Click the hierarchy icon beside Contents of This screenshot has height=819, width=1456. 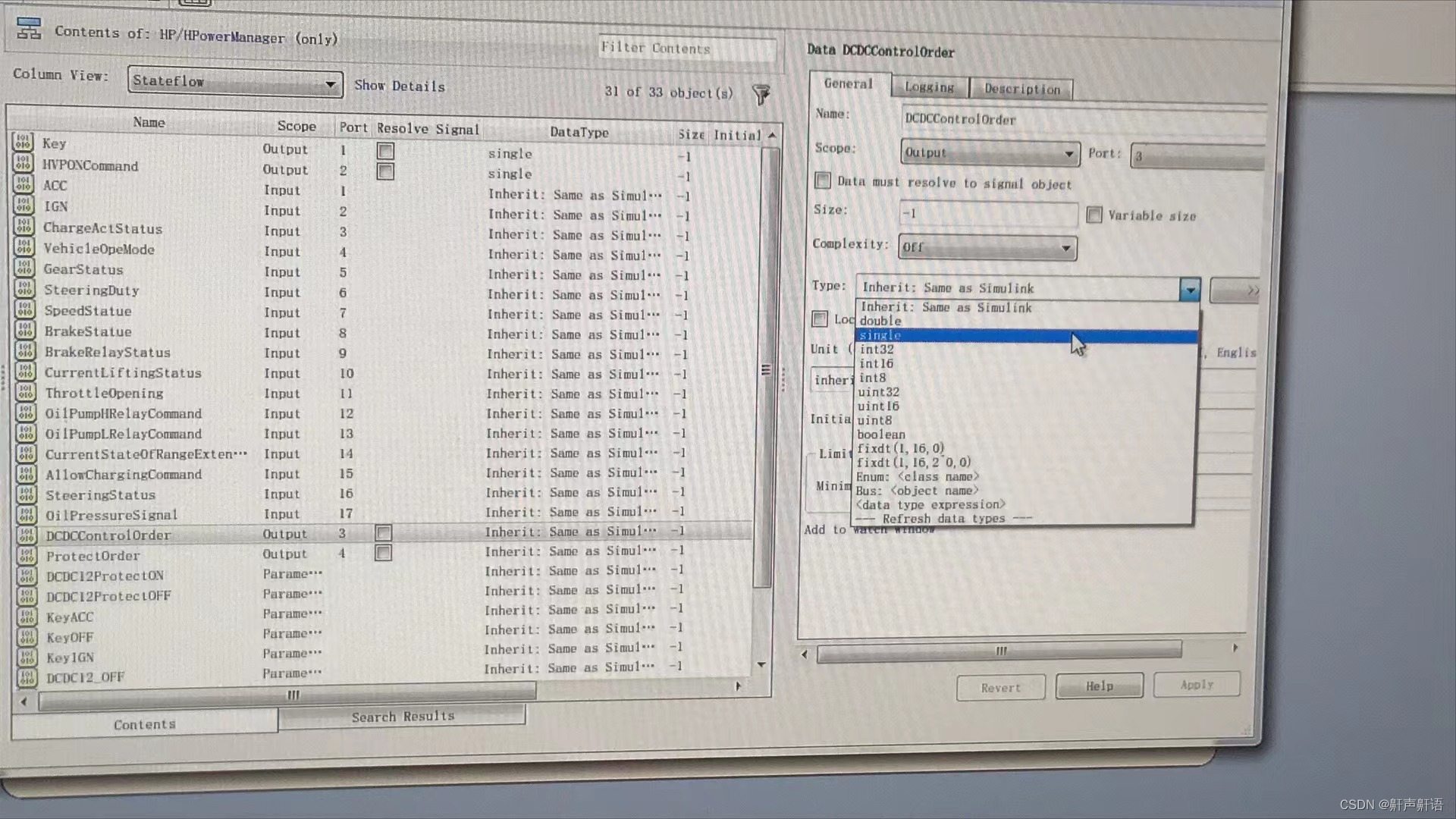(29, 30)
